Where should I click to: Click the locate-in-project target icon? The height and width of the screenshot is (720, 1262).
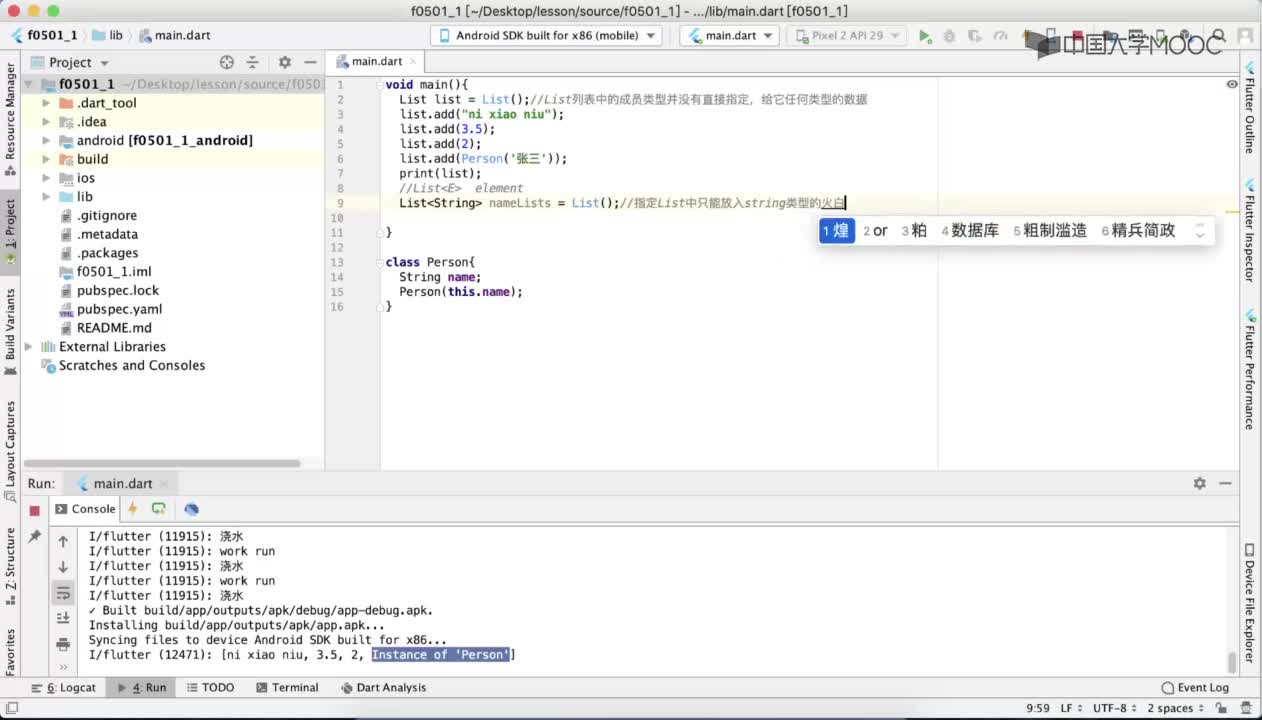coord(227,62)
